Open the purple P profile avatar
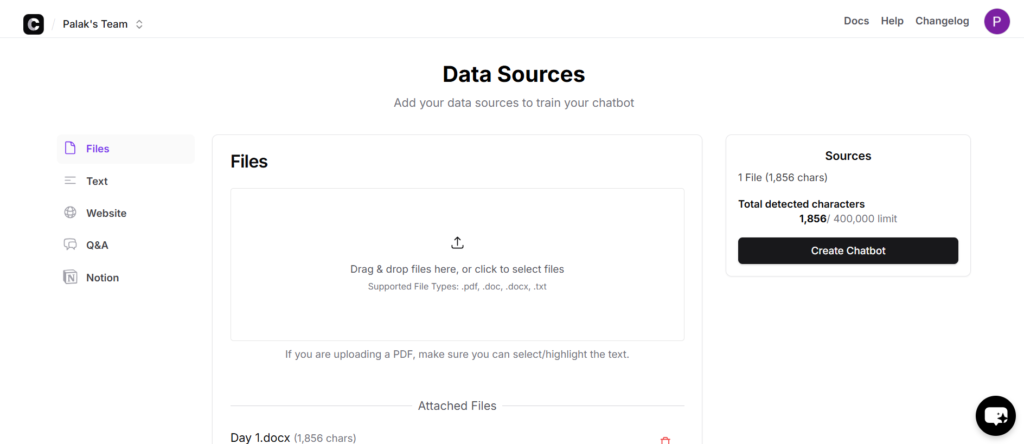 click(997, 22)
